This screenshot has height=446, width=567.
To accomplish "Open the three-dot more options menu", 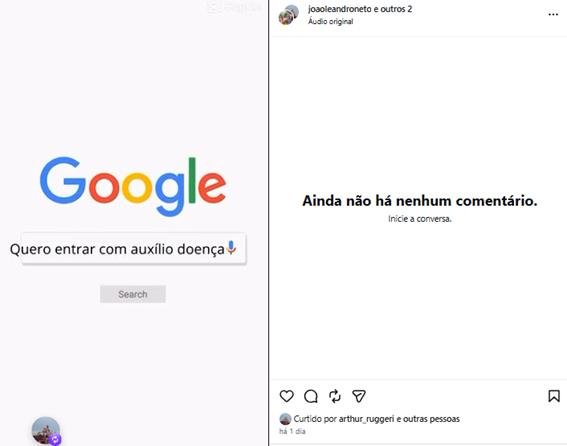I will (x=553, y=14).
